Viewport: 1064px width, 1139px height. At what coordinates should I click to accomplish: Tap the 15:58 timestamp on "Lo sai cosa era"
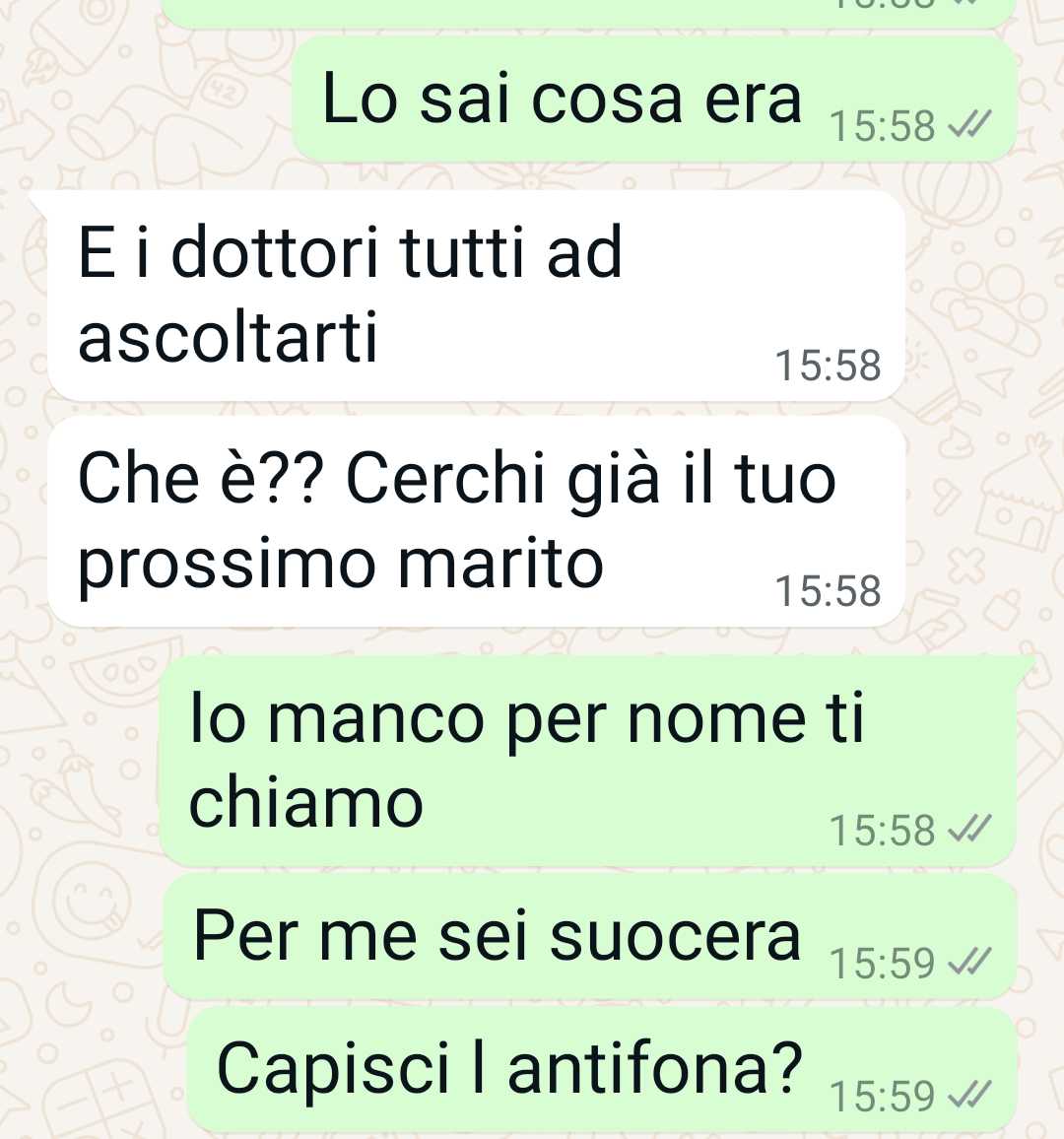coord(882,126)
